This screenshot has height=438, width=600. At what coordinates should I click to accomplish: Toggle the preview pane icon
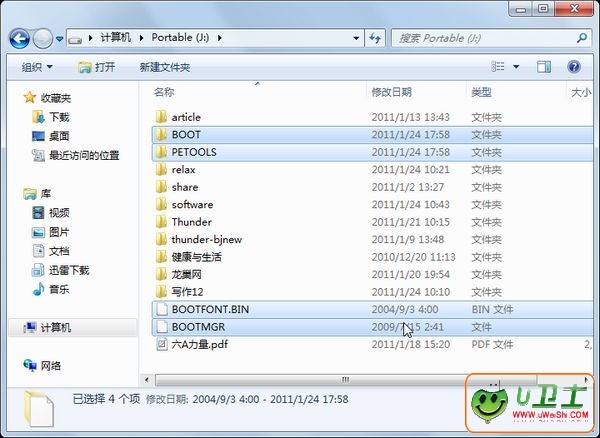(544, 67)
